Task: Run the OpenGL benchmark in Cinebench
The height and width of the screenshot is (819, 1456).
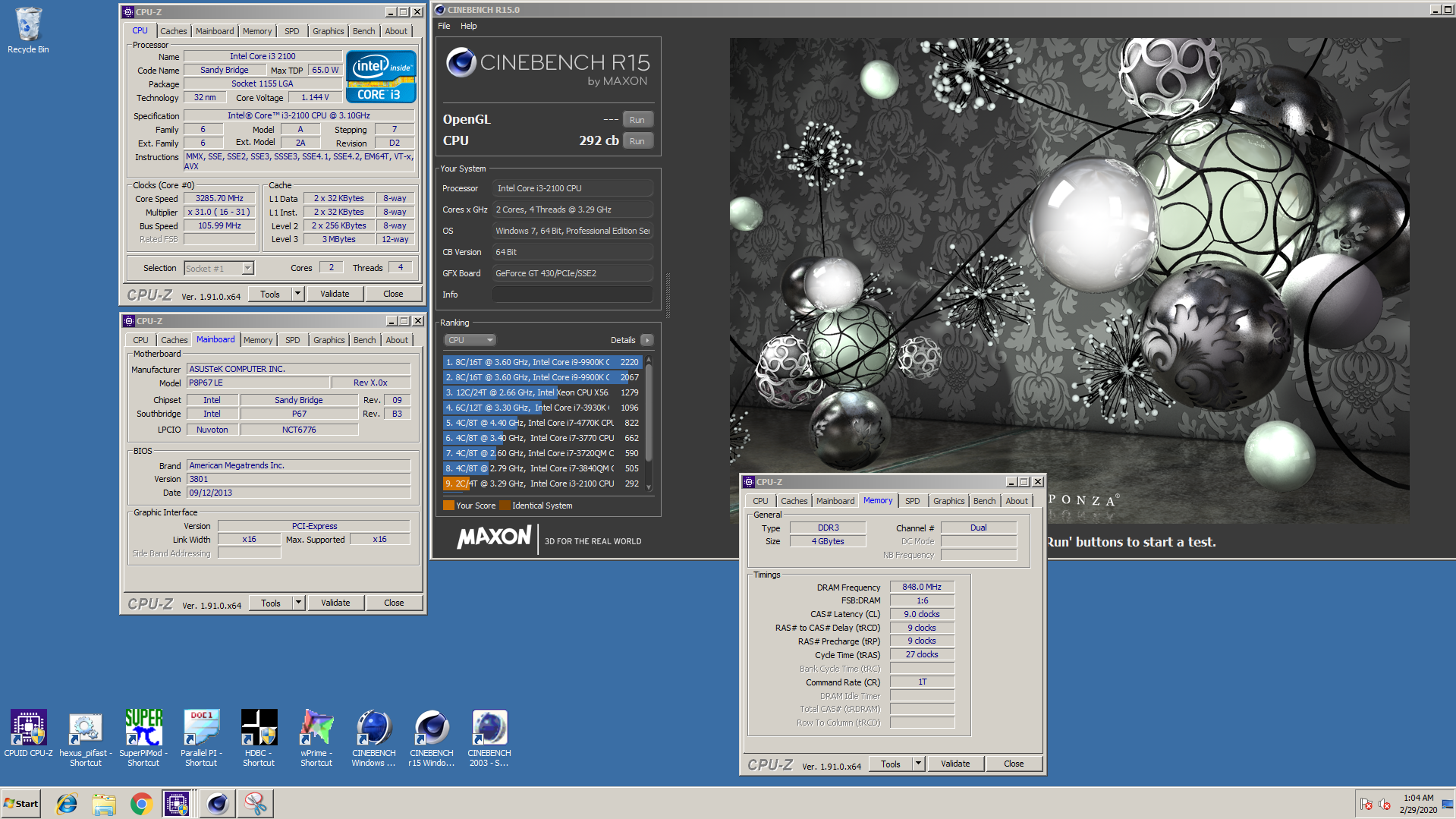Action: (x=637, y=120)
